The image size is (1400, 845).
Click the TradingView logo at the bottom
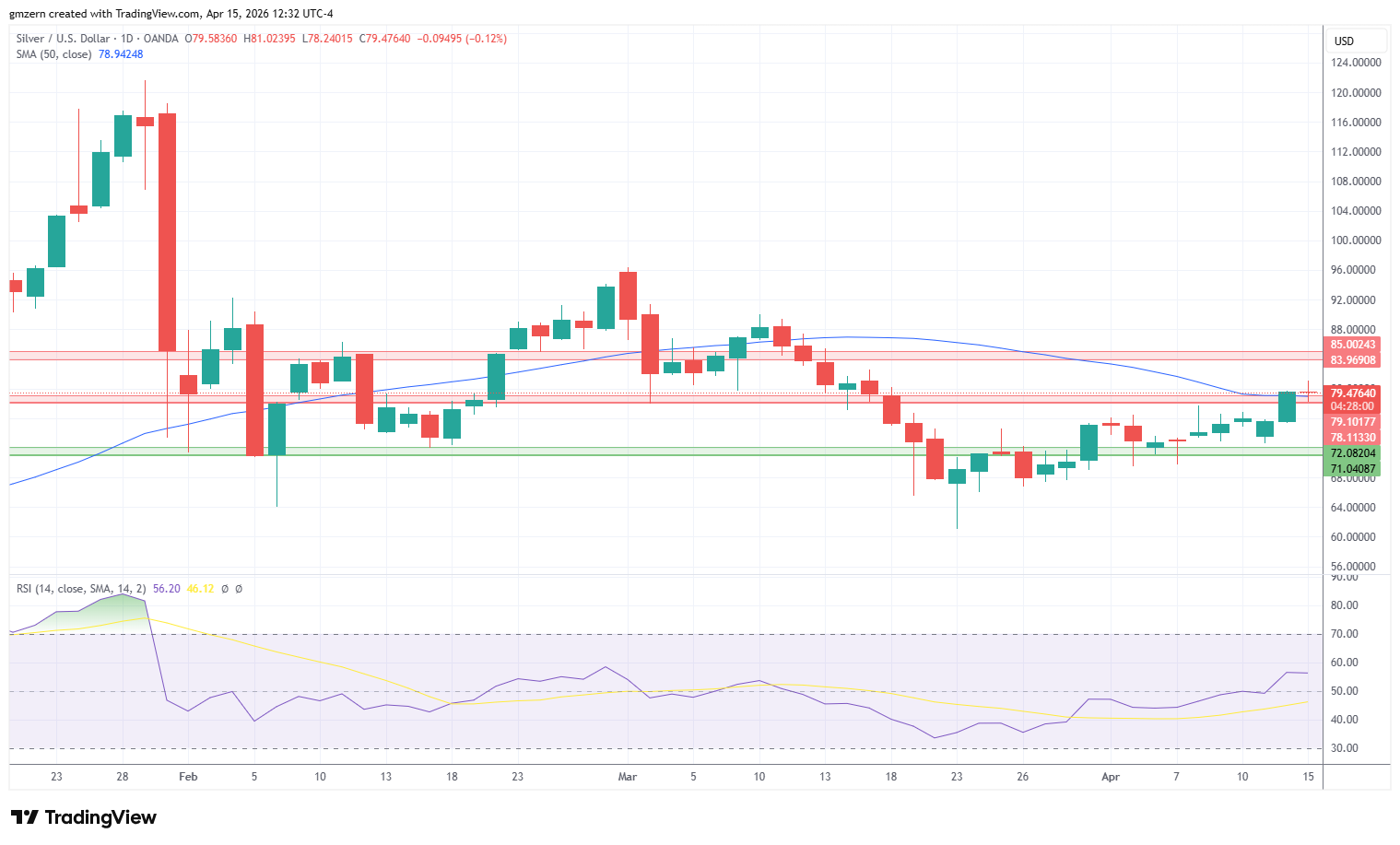pos(84,817)
